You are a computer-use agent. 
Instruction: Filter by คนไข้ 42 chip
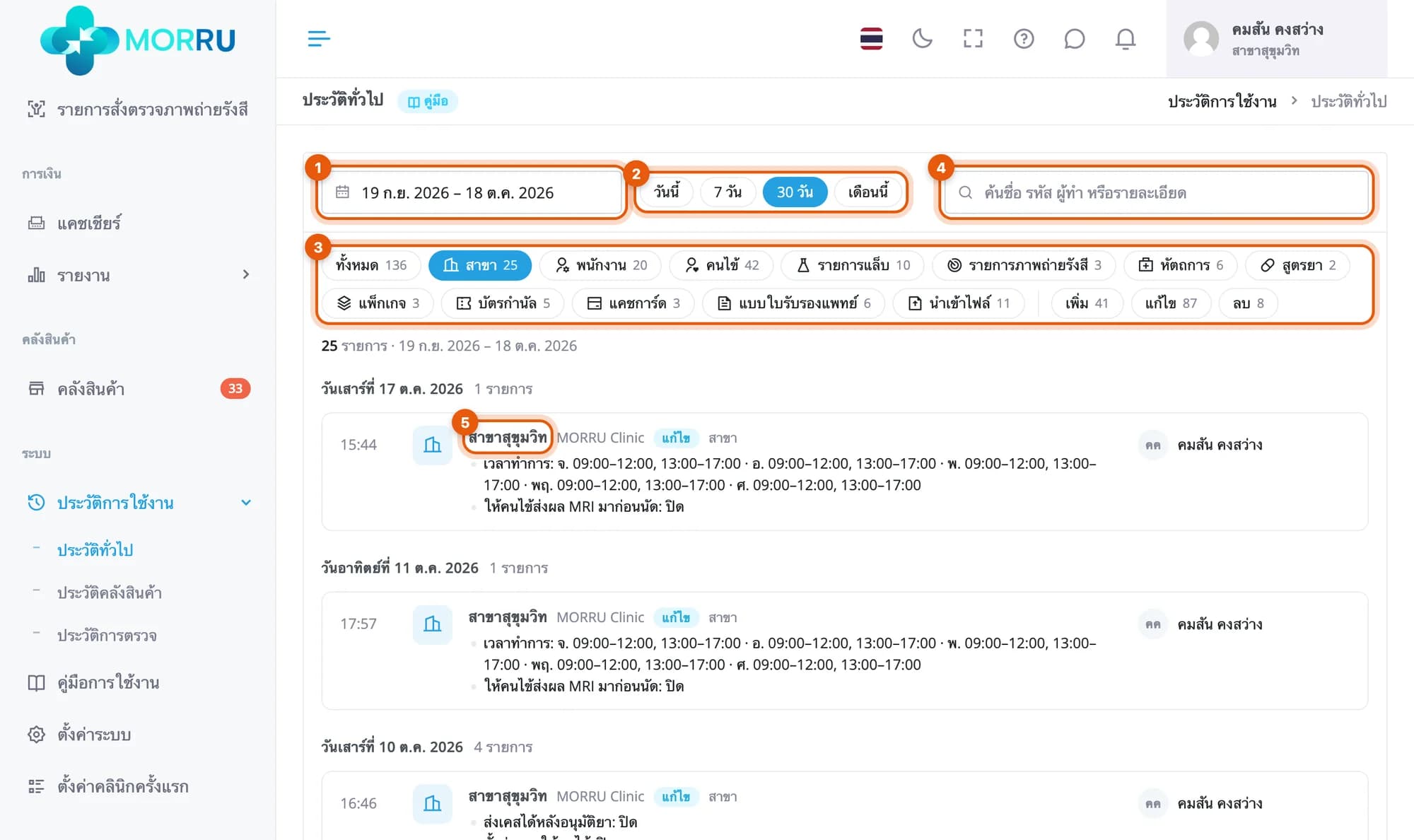(721, 265)
